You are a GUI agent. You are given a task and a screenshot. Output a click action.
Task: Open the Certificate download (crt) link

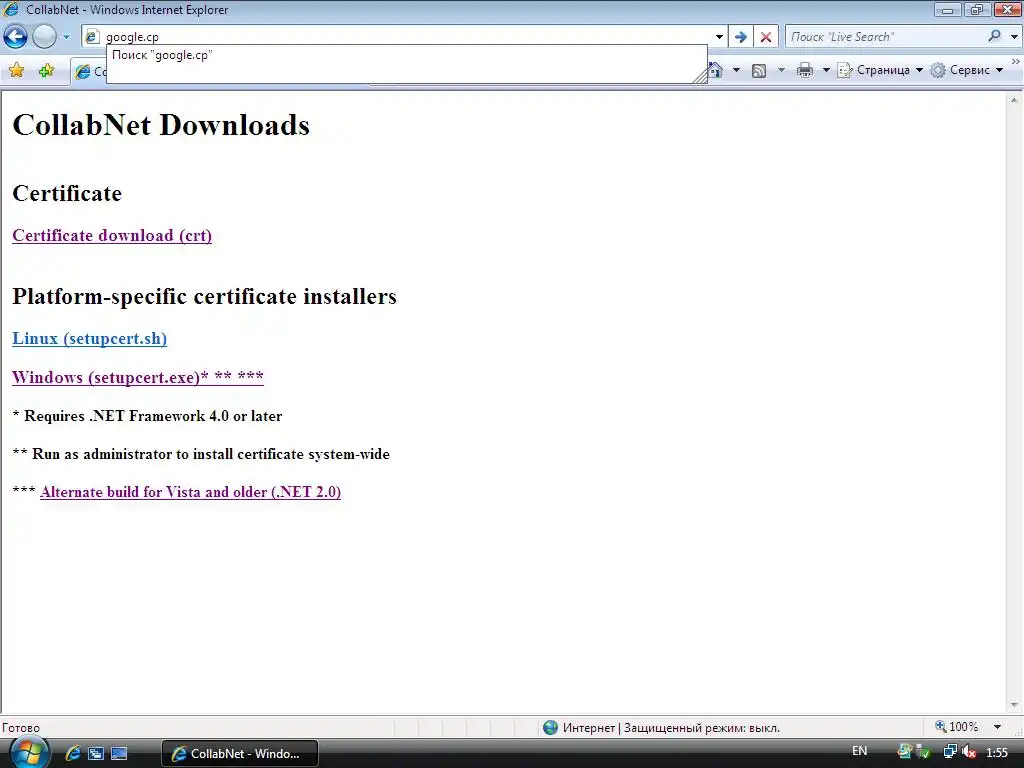(x=112, y=235)
